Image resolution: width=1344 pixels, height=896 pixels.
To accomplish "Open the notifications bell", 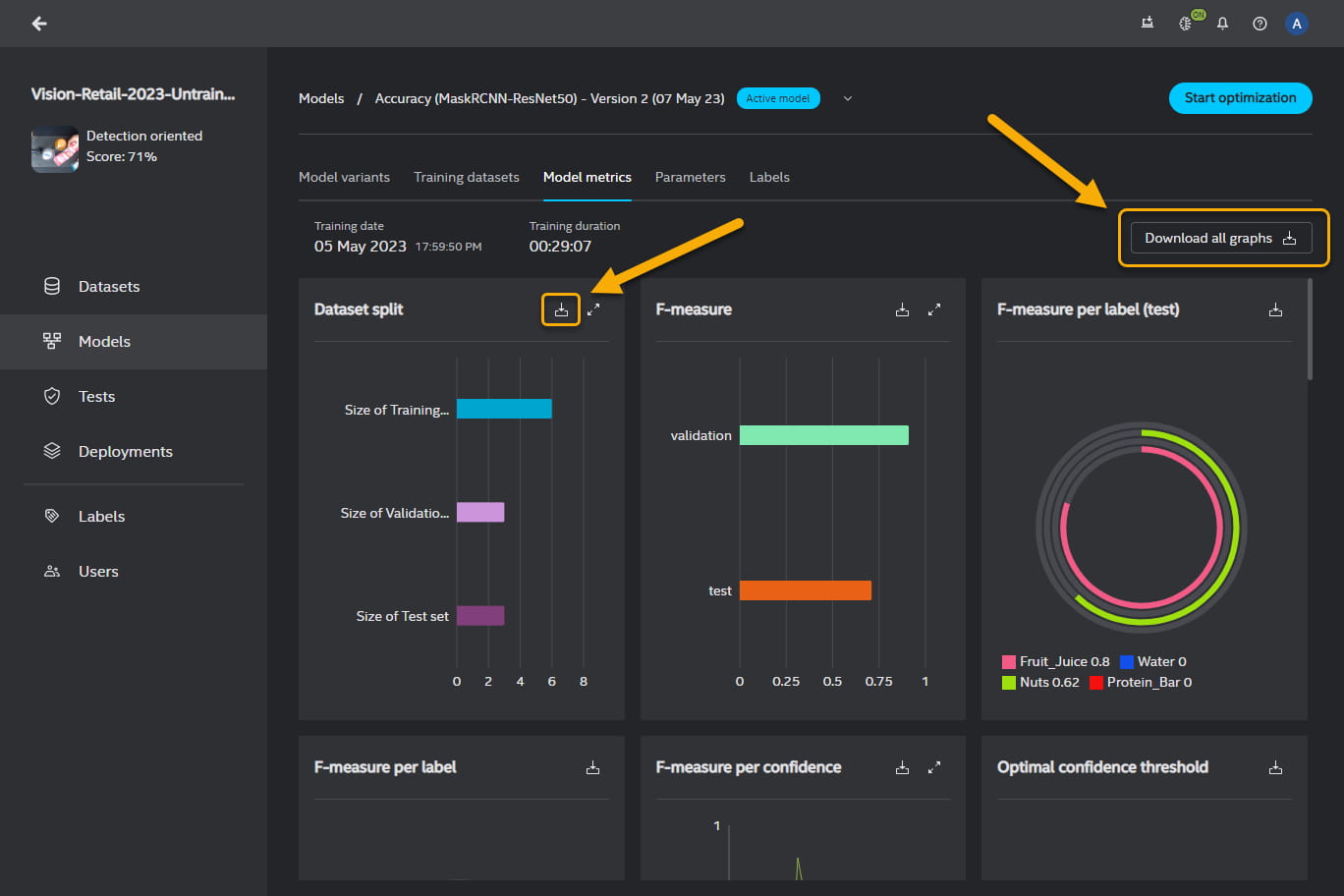I will coord(1222,24).
